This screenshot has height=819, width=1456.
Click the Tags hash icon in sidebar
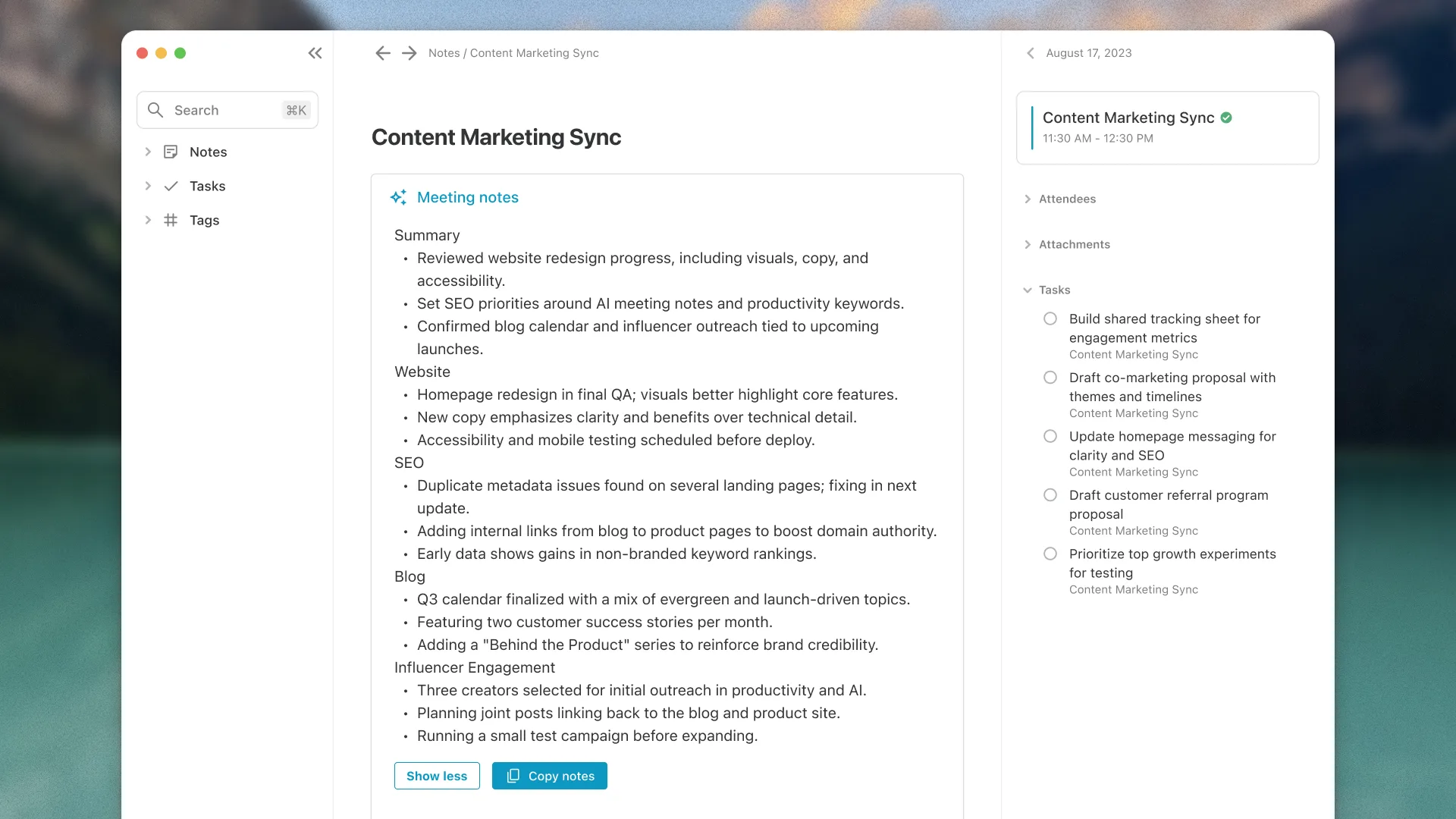[171, 220]
